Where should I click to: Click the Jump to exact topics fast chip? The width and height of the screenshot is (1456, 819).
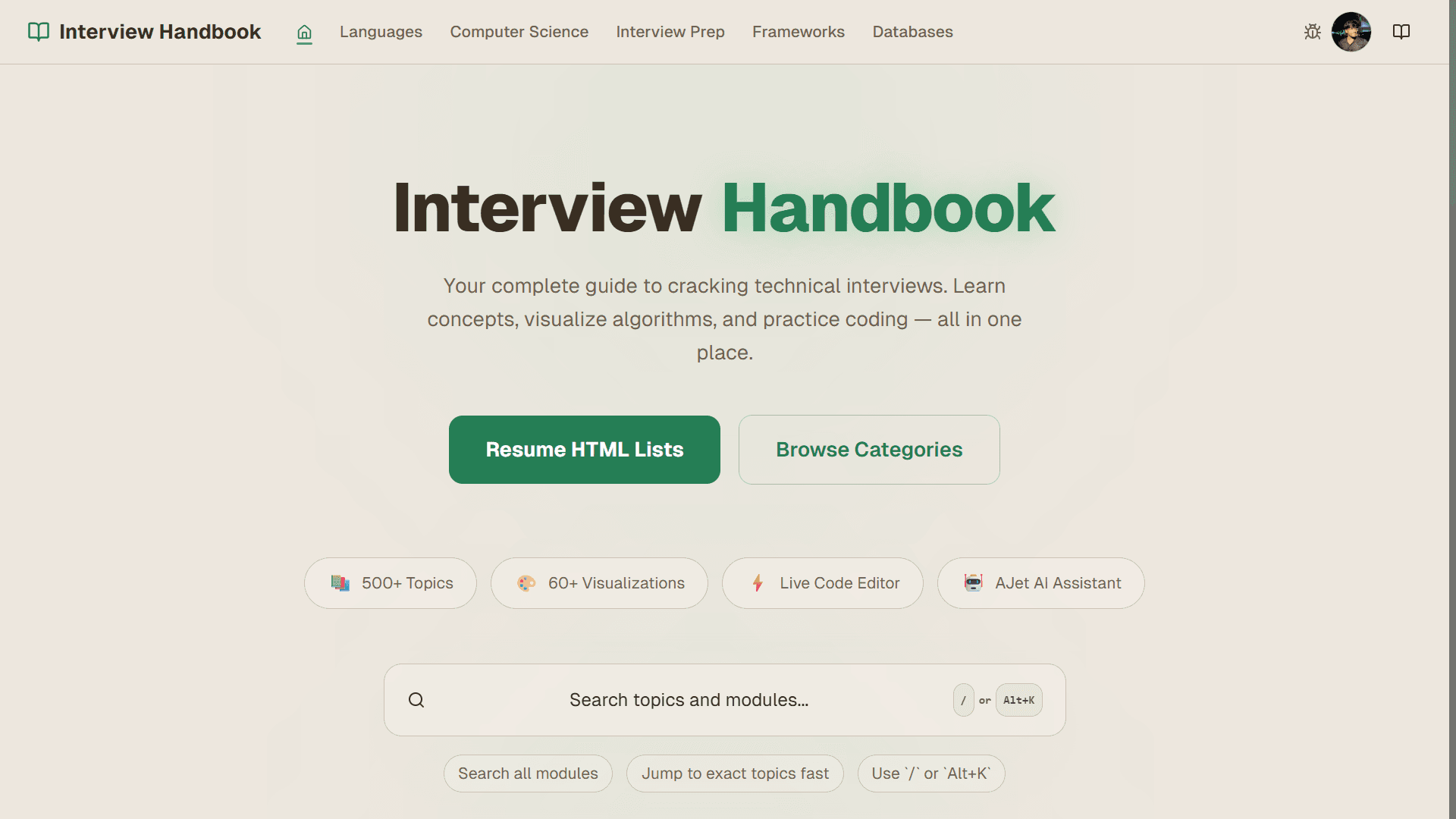tap(735, 773)
